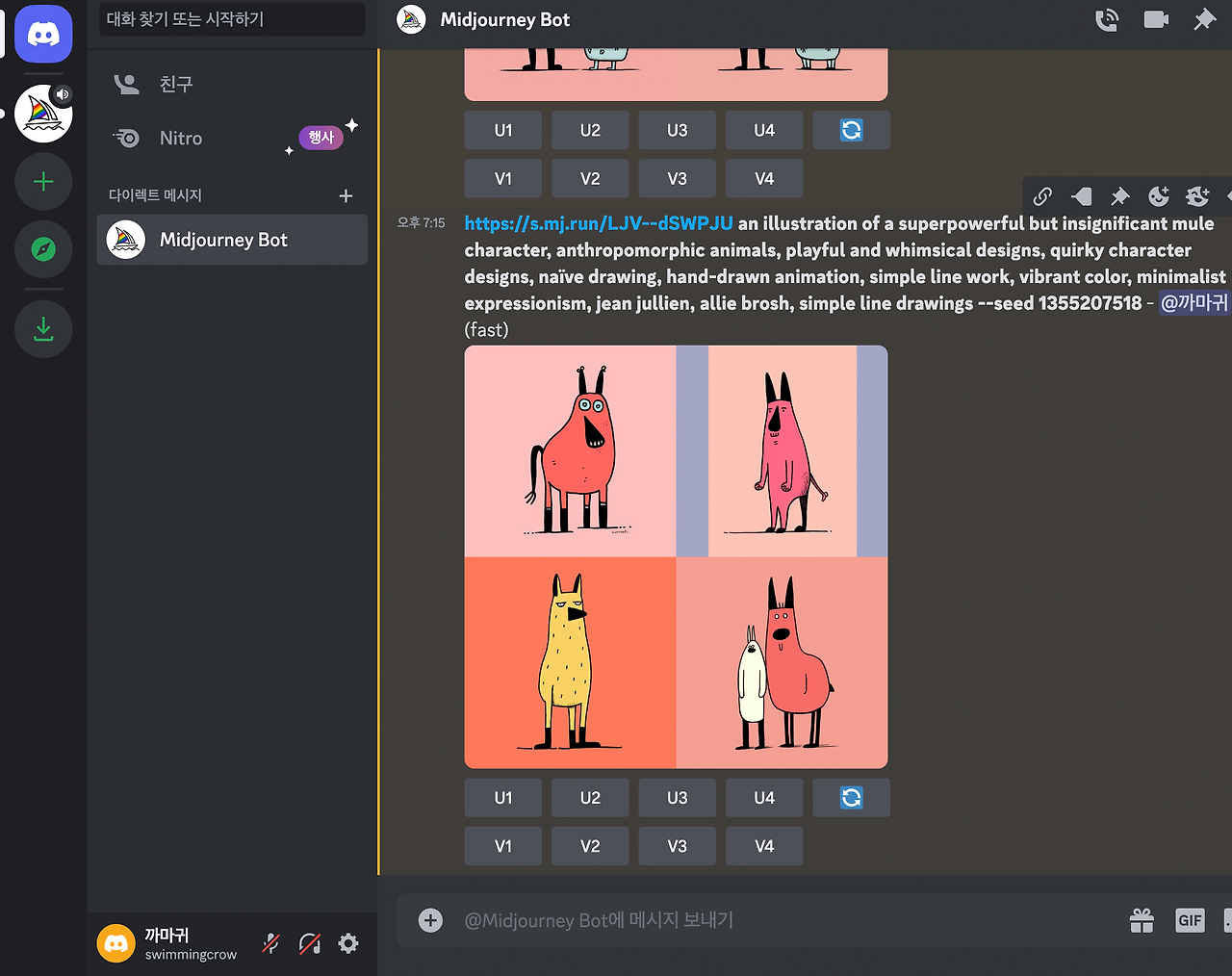Click V3 below the mule image grid
Image resolution: width=1232 pixels, height=976 pixels.
(x=678, y=846)
